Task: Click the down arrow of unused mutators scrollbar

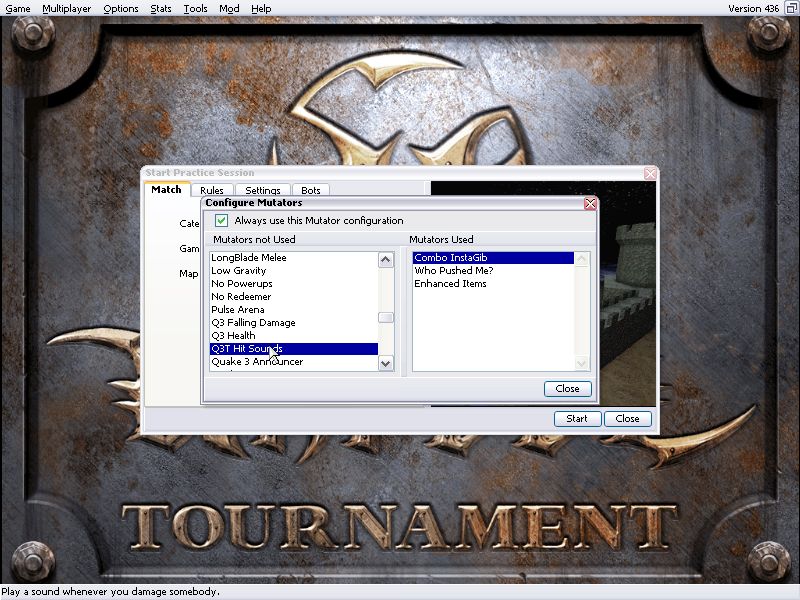Action: 386,364
